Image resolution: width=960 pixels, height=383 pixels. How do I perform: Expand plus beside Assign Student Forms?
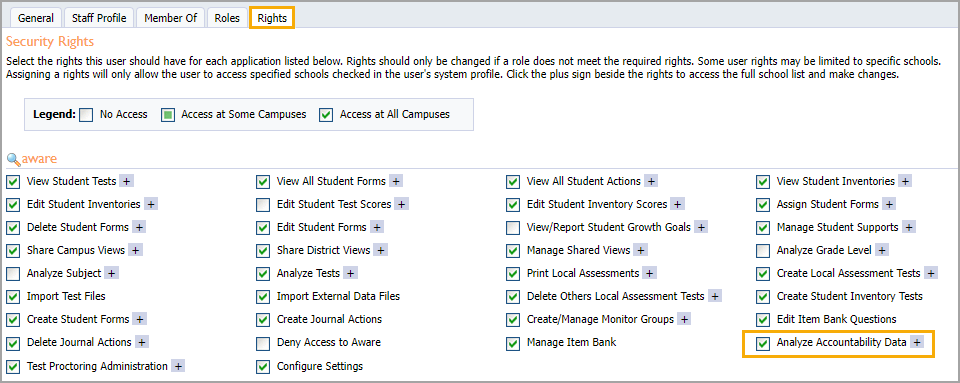pyautogui.click(x=889, y=204)
